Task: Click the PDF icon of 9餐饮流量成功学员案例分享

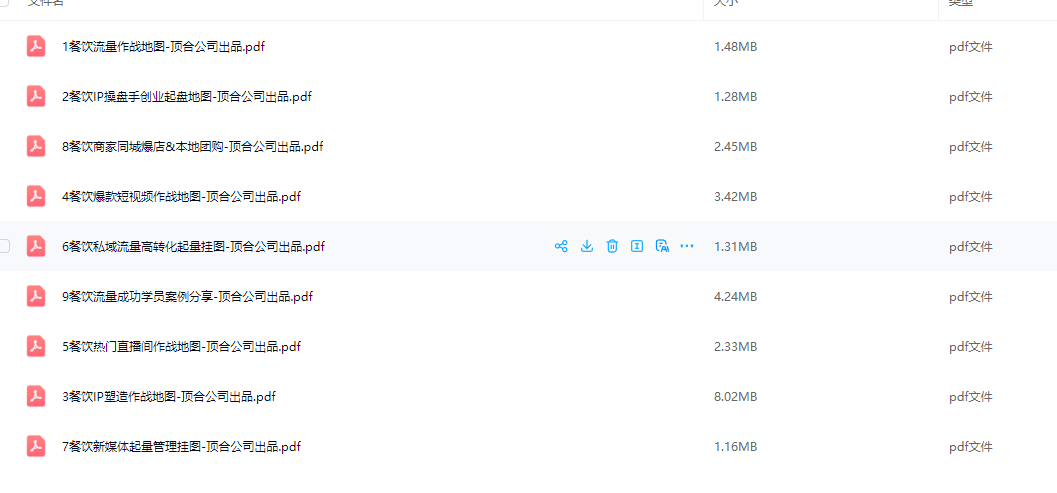Action: pos(36,296)
